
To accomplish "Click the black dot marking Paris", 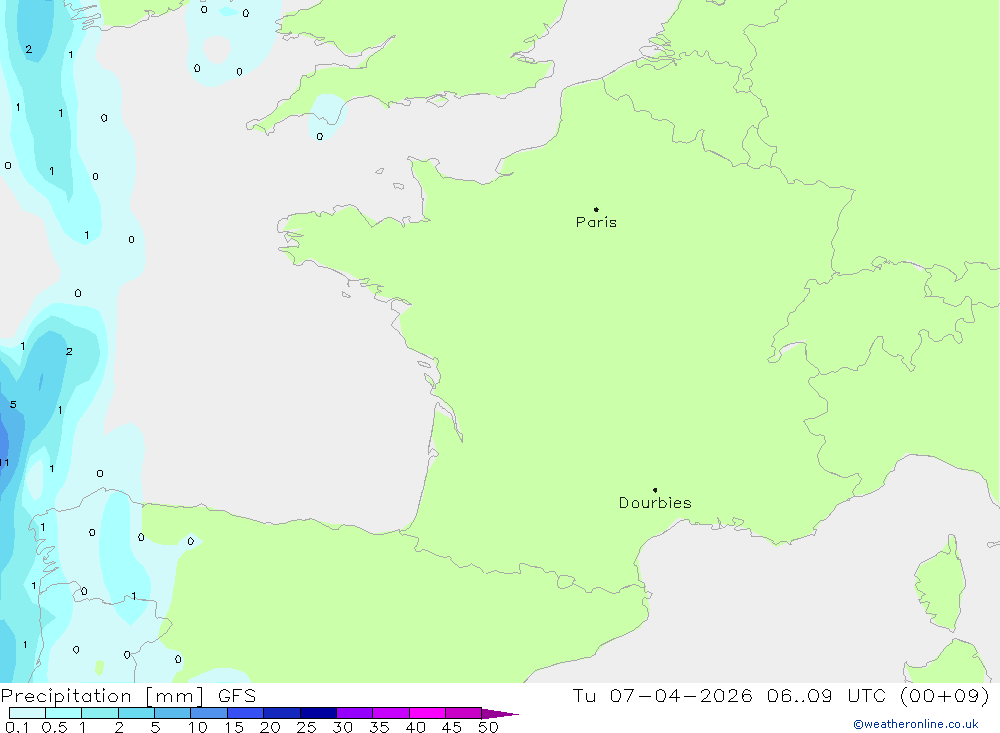I will (x=596, y=209).
